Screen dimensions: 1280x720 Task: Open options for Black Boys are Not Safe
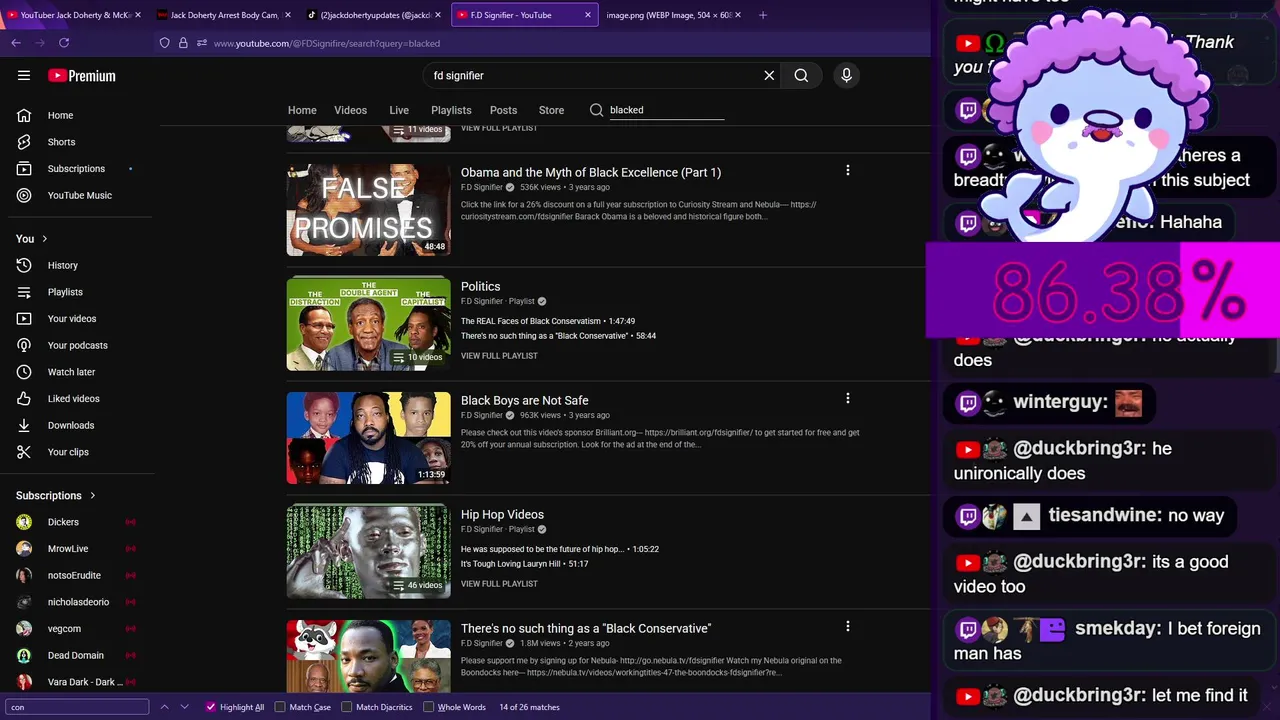(x=847, y=399)
